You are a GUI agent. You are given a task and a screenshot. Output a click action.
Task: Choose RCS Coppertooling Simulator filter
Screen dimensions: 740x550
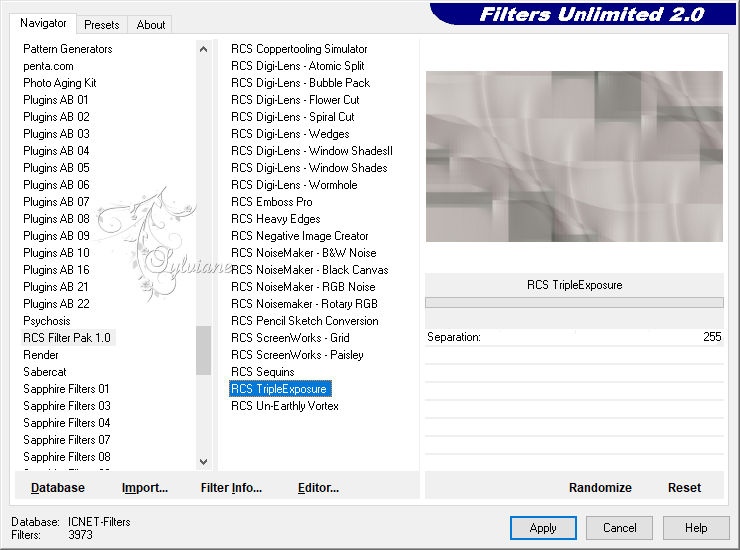(299, 49)
